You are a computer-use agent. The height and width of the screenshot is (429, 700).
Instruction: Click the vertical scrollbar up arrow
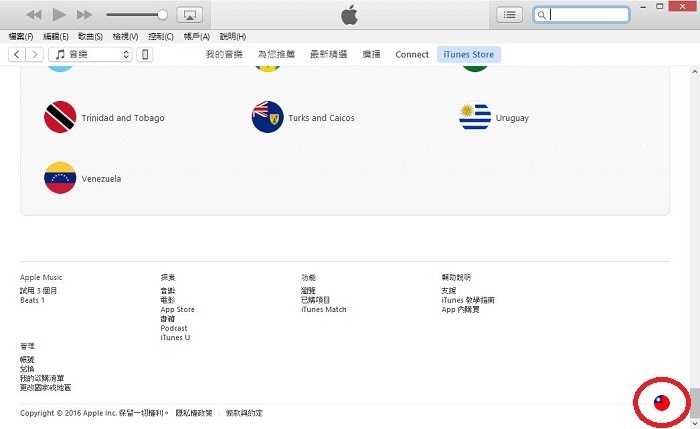(x=695, y=71)
